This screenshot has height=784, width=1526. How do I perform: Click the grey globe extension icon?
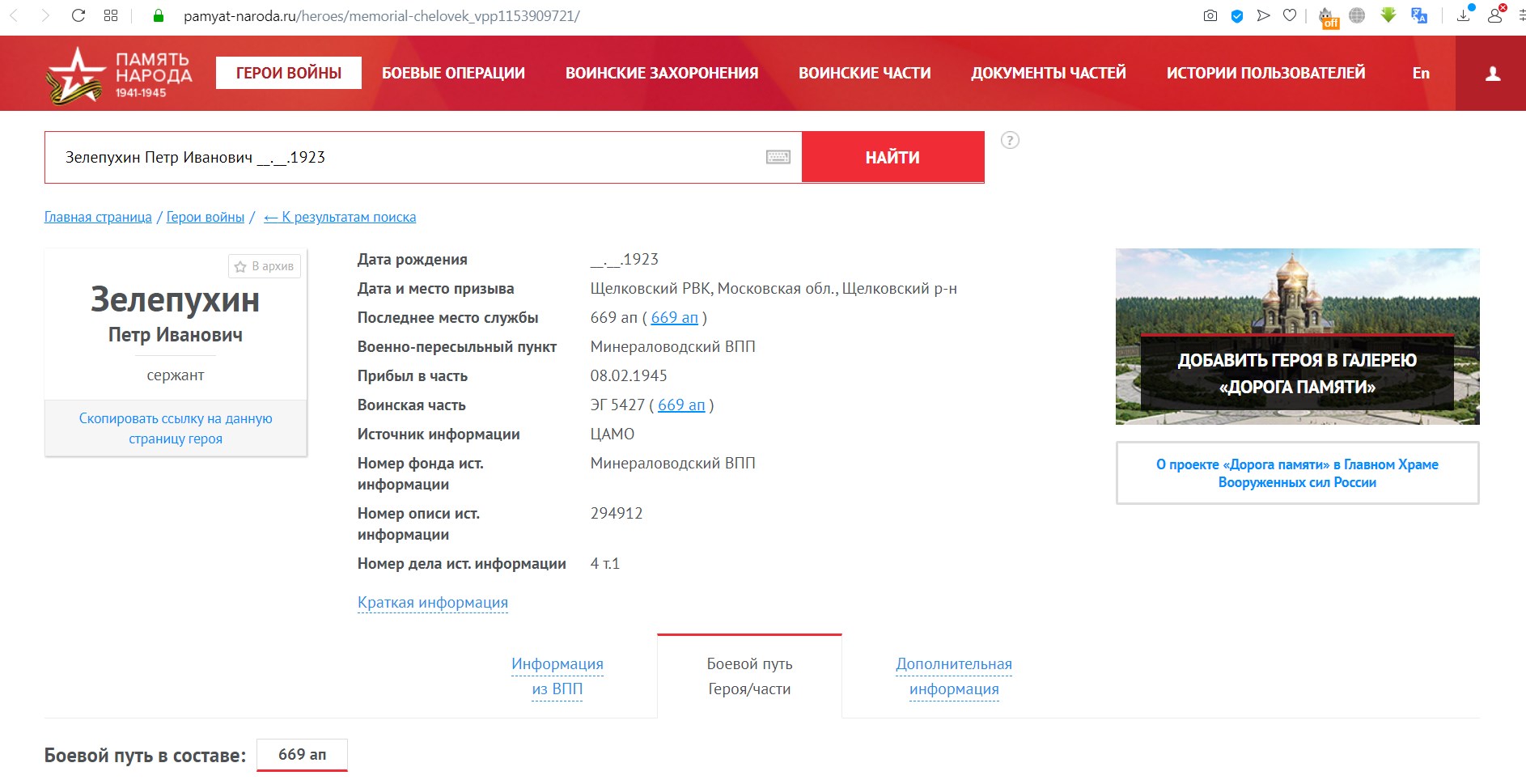[x=1357, y=15]
